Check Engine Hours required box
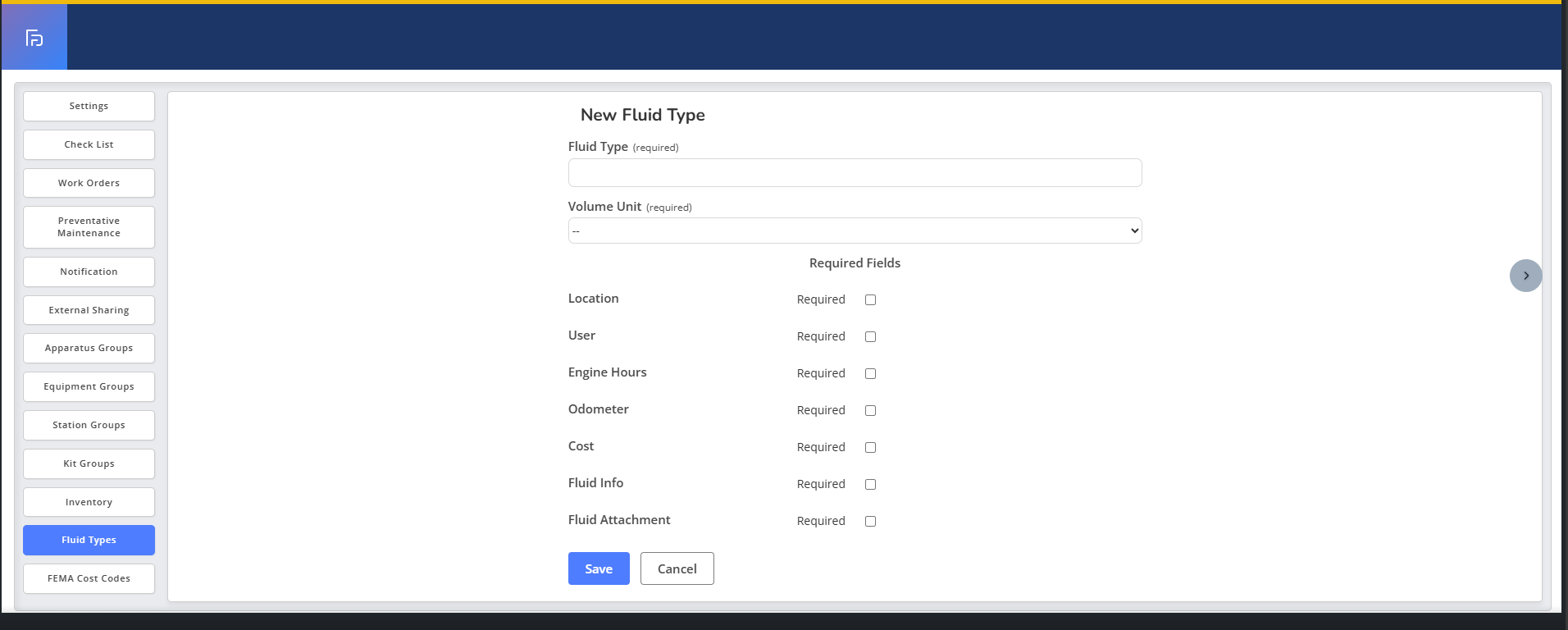This screenshot has height=630, width=1568. point(870,374)
